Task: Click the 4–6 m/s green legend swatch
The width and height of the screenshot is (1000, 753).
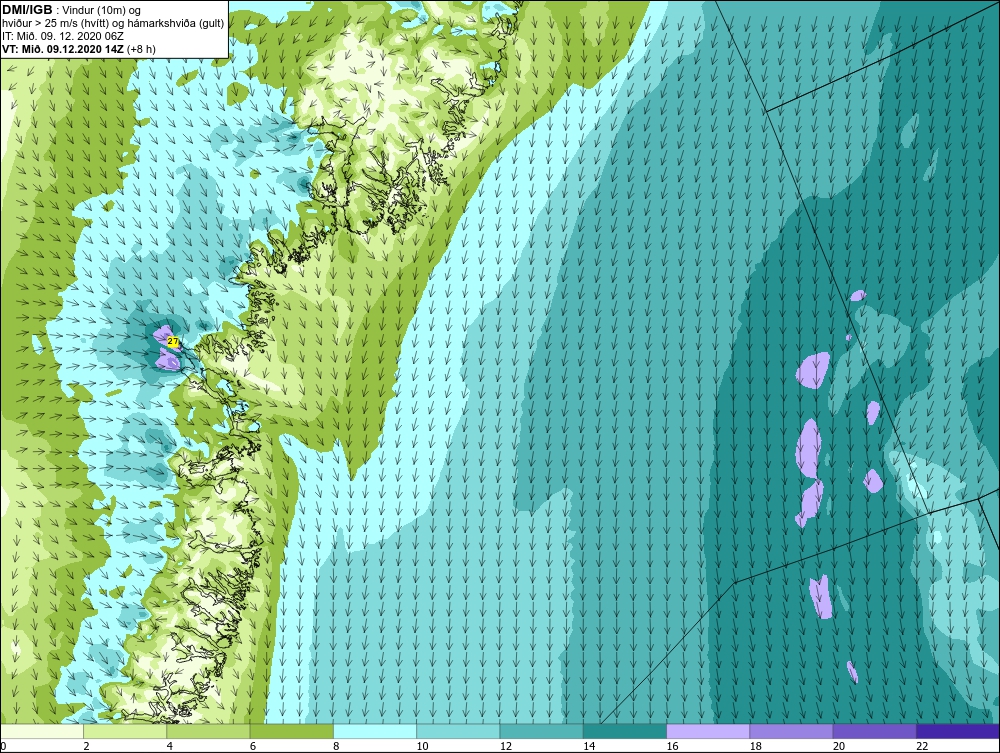Action: coord(209,731)
